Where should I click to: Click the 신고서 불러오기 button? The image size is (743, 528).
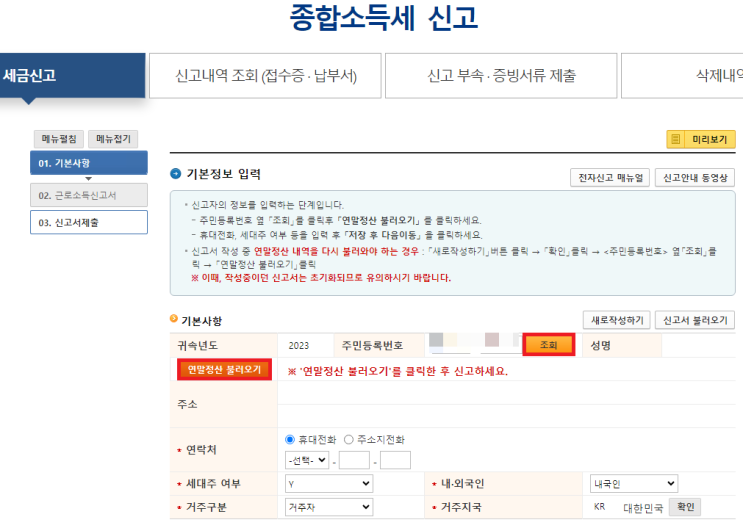[695, 320]
